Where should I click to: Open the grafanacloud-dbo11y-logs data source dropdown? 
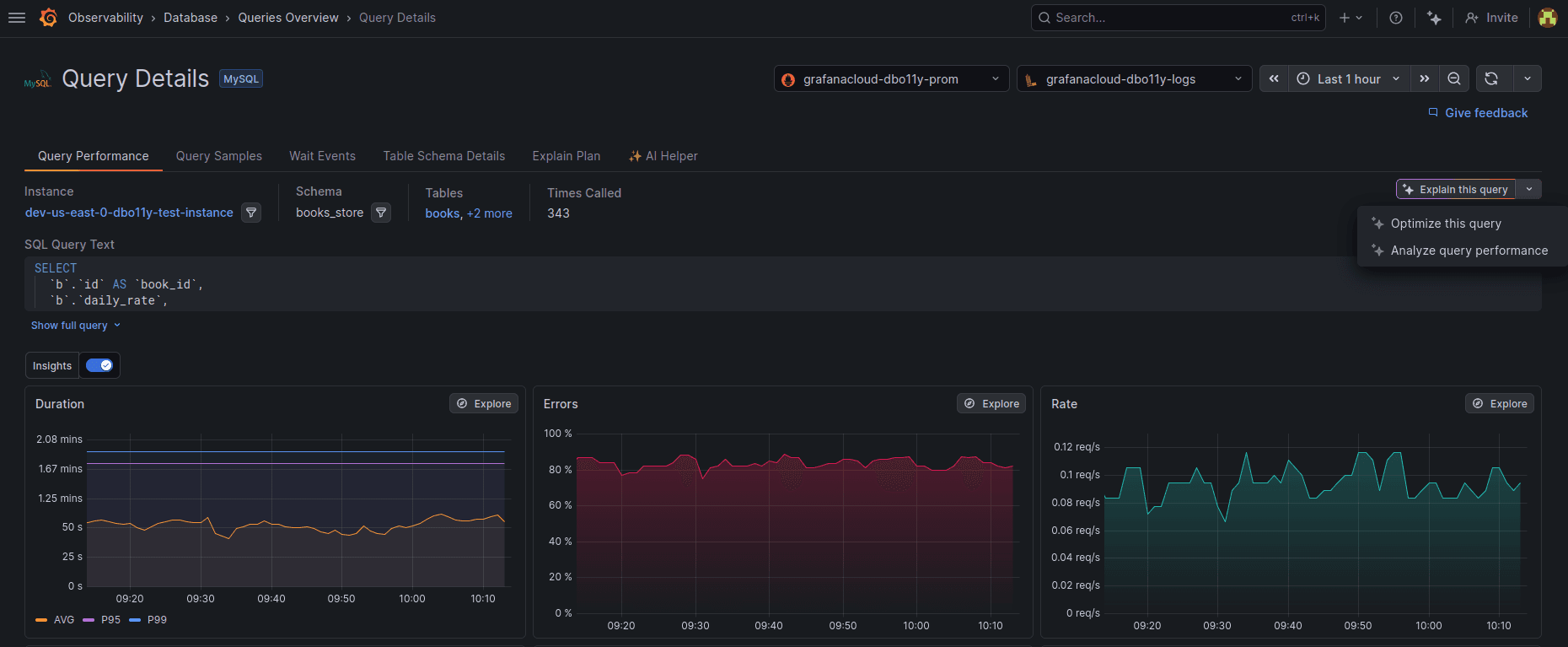click(1134, 78)
